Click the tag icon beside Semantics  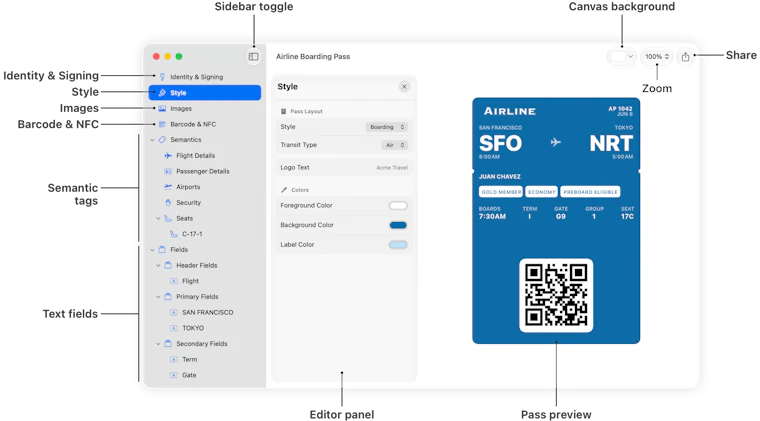[162, 140]
